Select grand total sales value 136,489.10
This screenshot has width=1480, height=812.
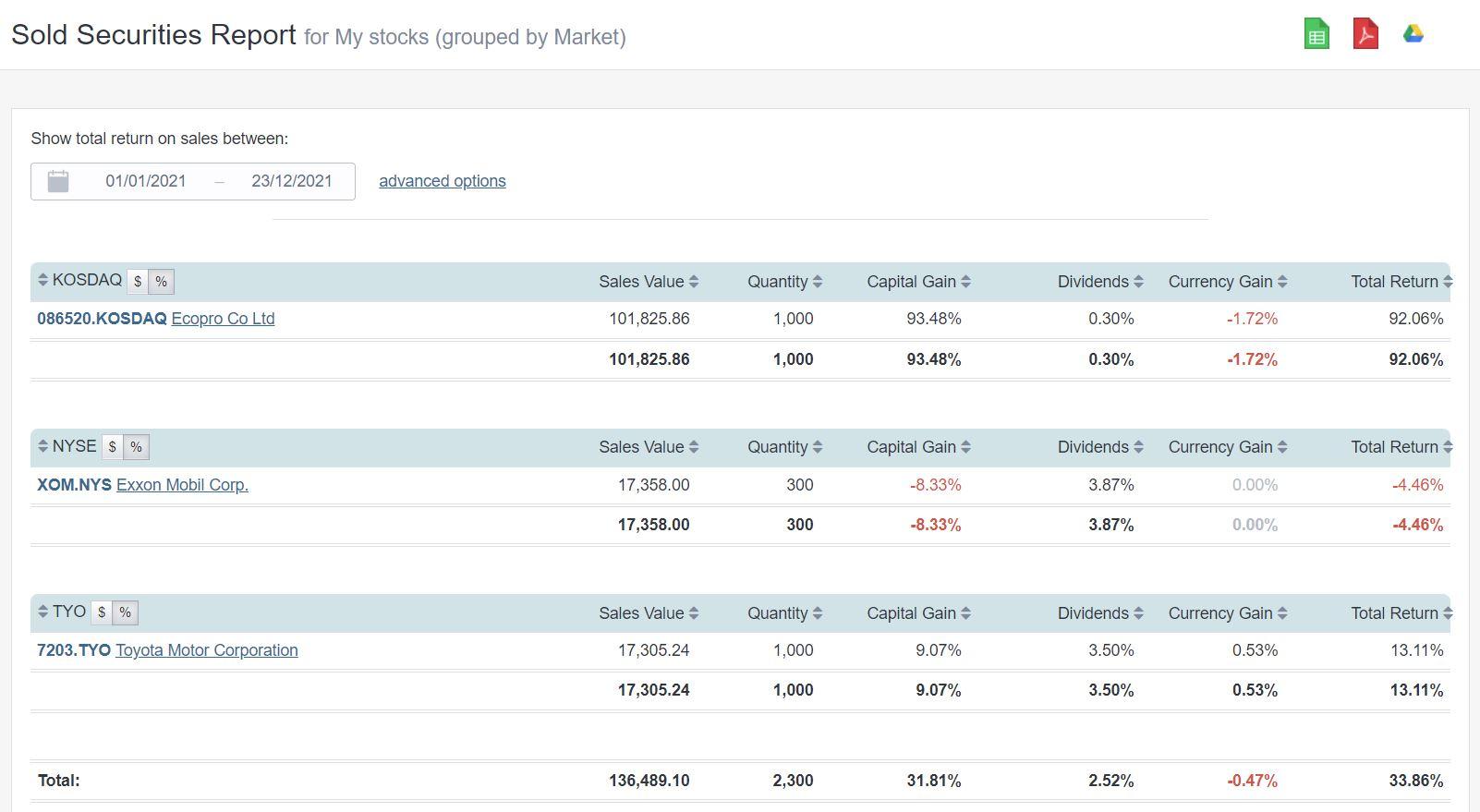click(649, 781)
